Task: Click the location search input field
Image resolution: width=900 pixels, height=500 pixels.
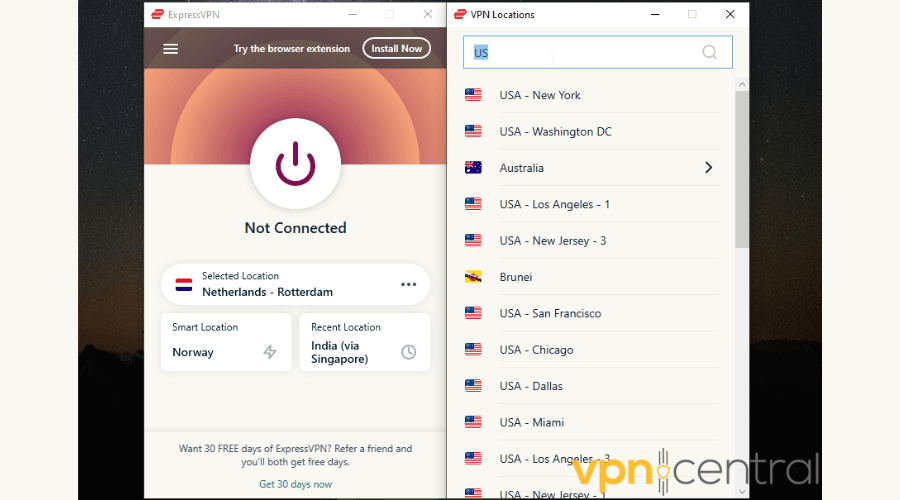Action: pos(598,52)
